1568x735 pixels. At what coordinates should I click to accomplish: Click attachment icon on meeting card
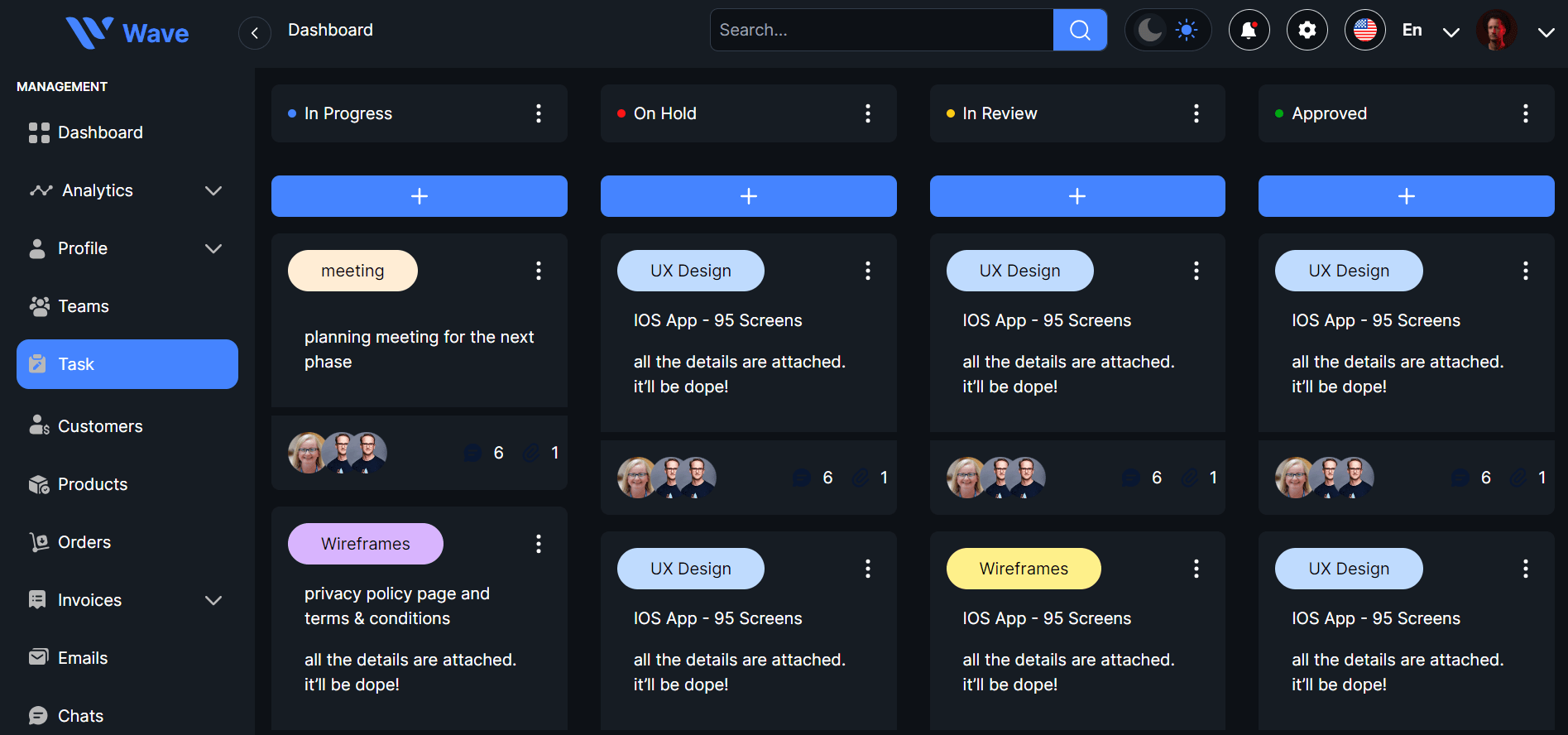click(531, 453)
